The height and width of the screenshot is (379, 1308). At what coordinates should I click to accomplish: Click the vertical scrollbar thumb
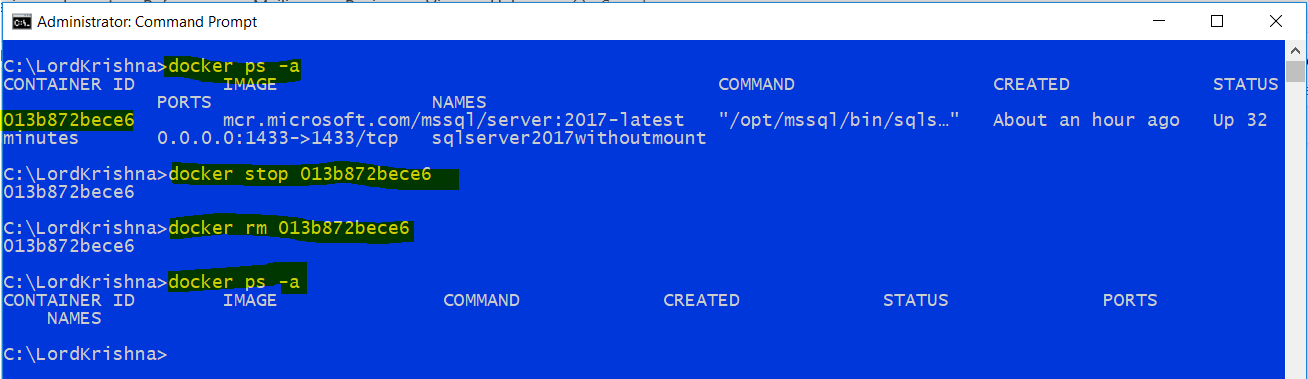[1295, 71]
